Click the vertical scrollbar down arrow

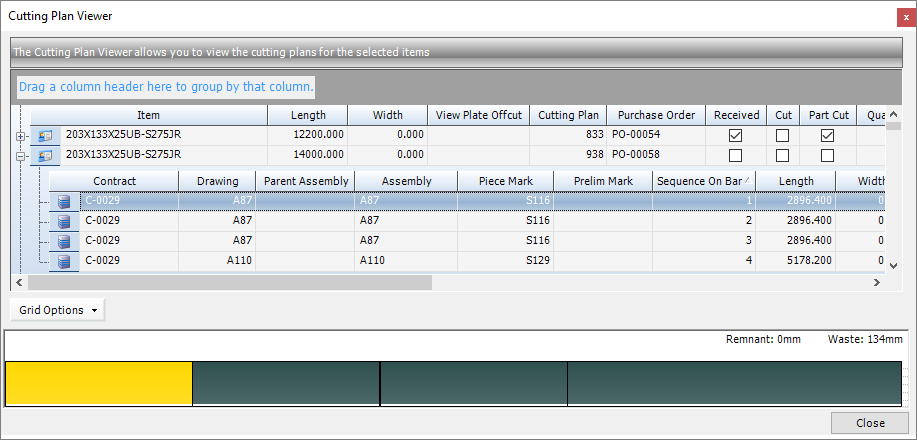point(894,263)
